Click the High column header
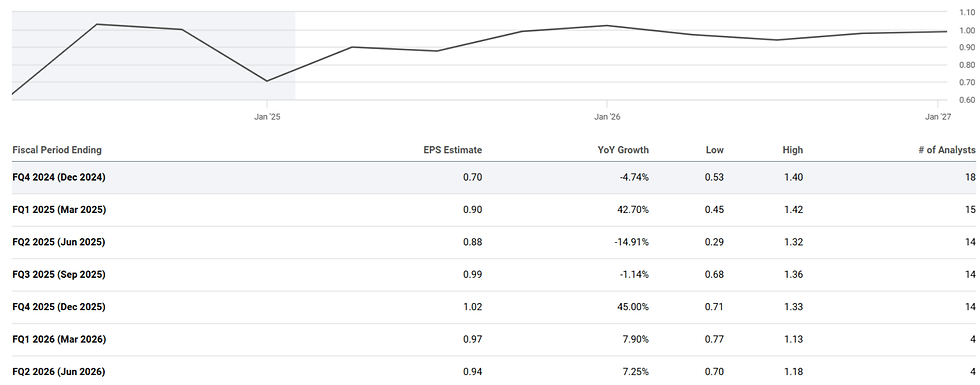 pyautogui.click(x=792, y=150)
